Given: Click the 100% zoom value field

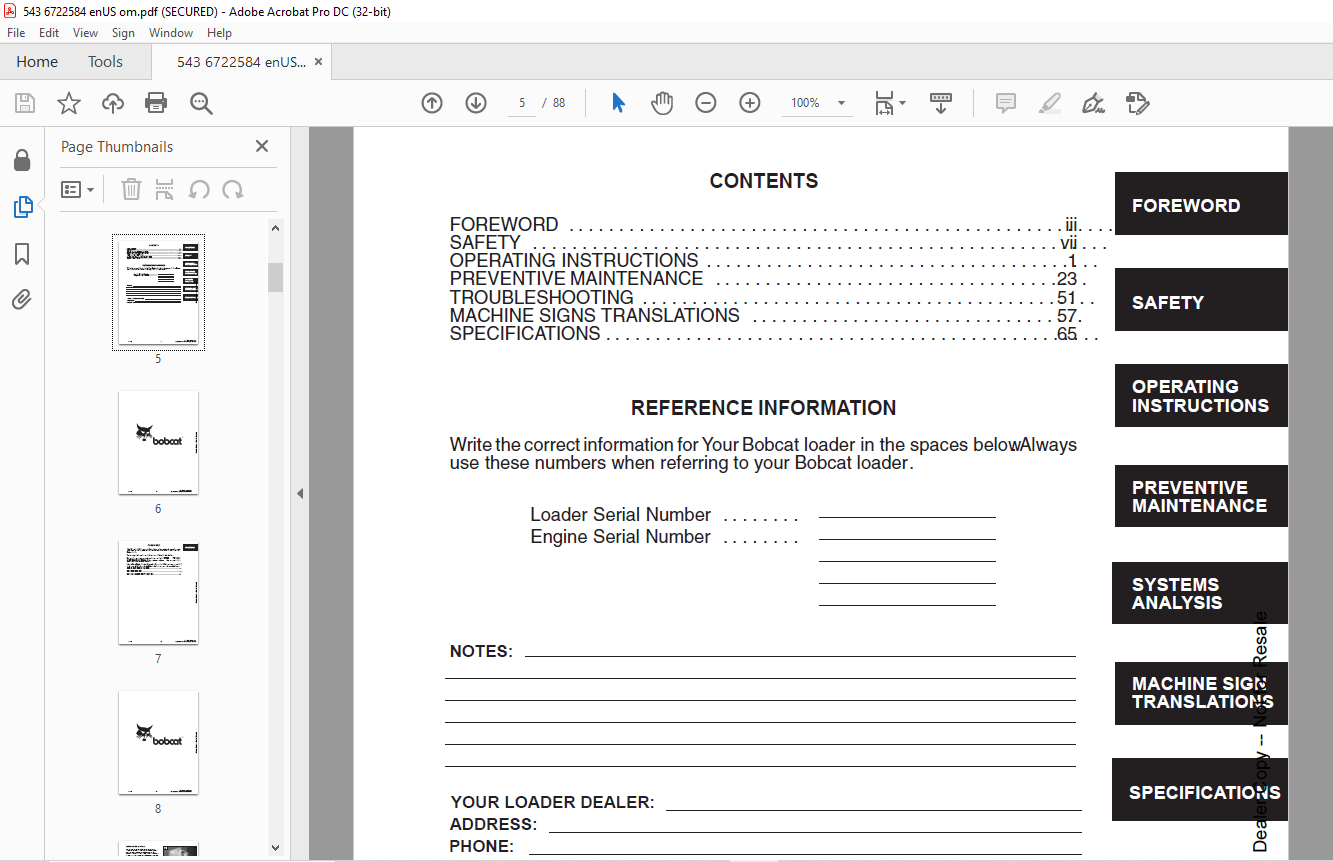Looking at the screenshot, I should point(805,103).
